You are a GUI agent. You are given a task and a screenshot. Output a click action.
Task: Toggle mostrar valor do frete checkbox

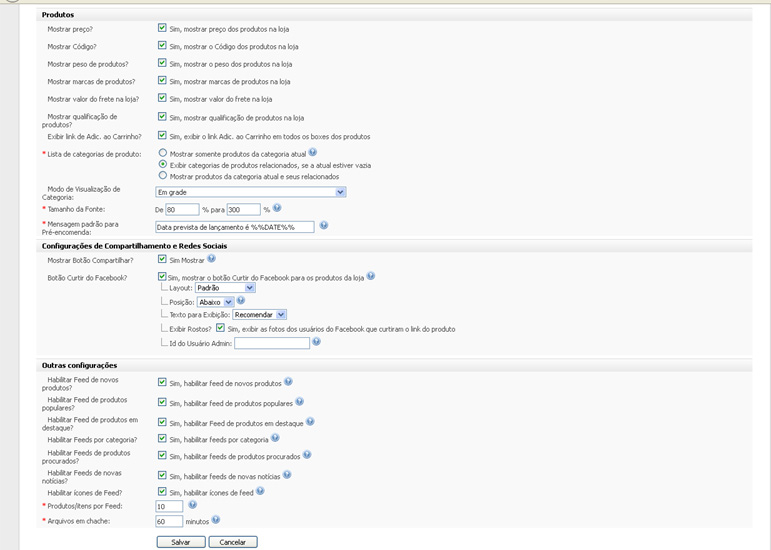tap(162, 98)
